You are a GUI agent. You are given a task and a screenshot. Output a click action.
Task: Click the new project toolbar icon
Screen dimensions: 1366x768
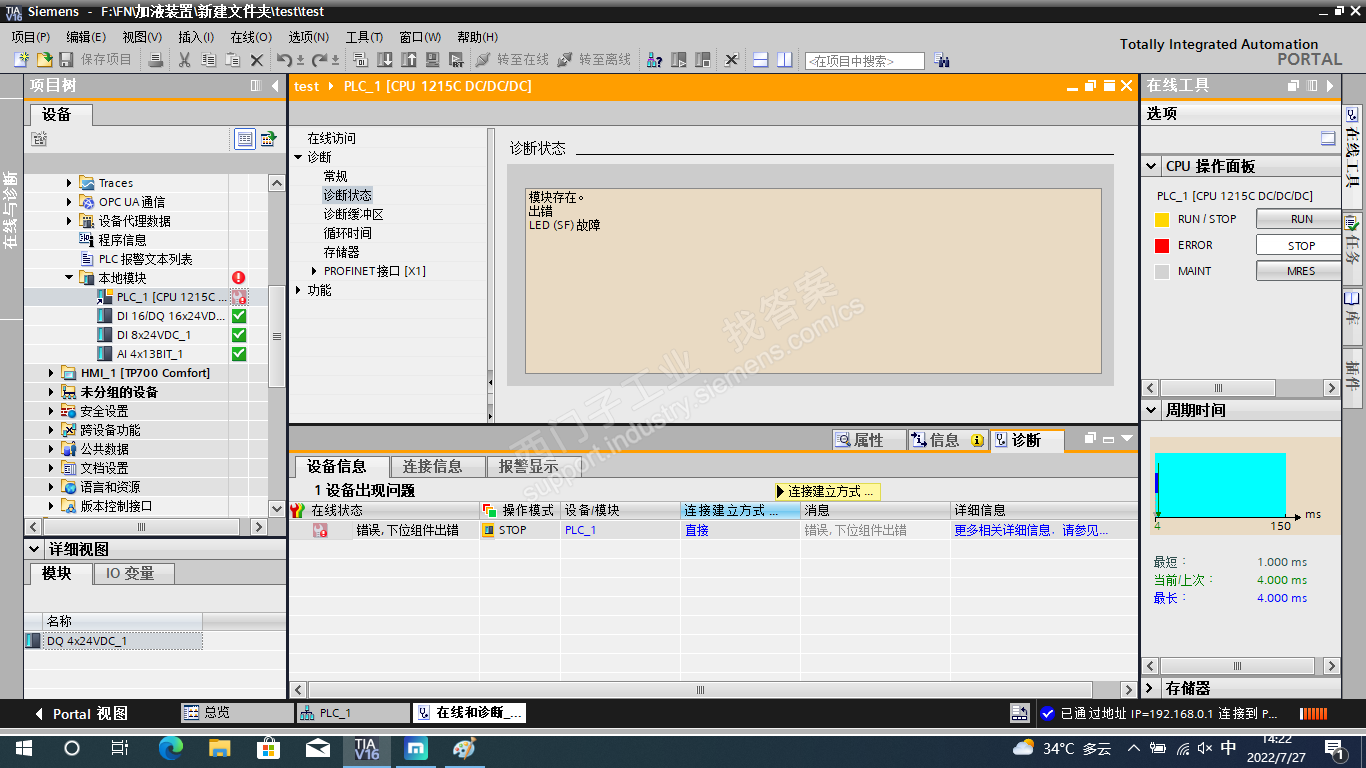point(21,60)
